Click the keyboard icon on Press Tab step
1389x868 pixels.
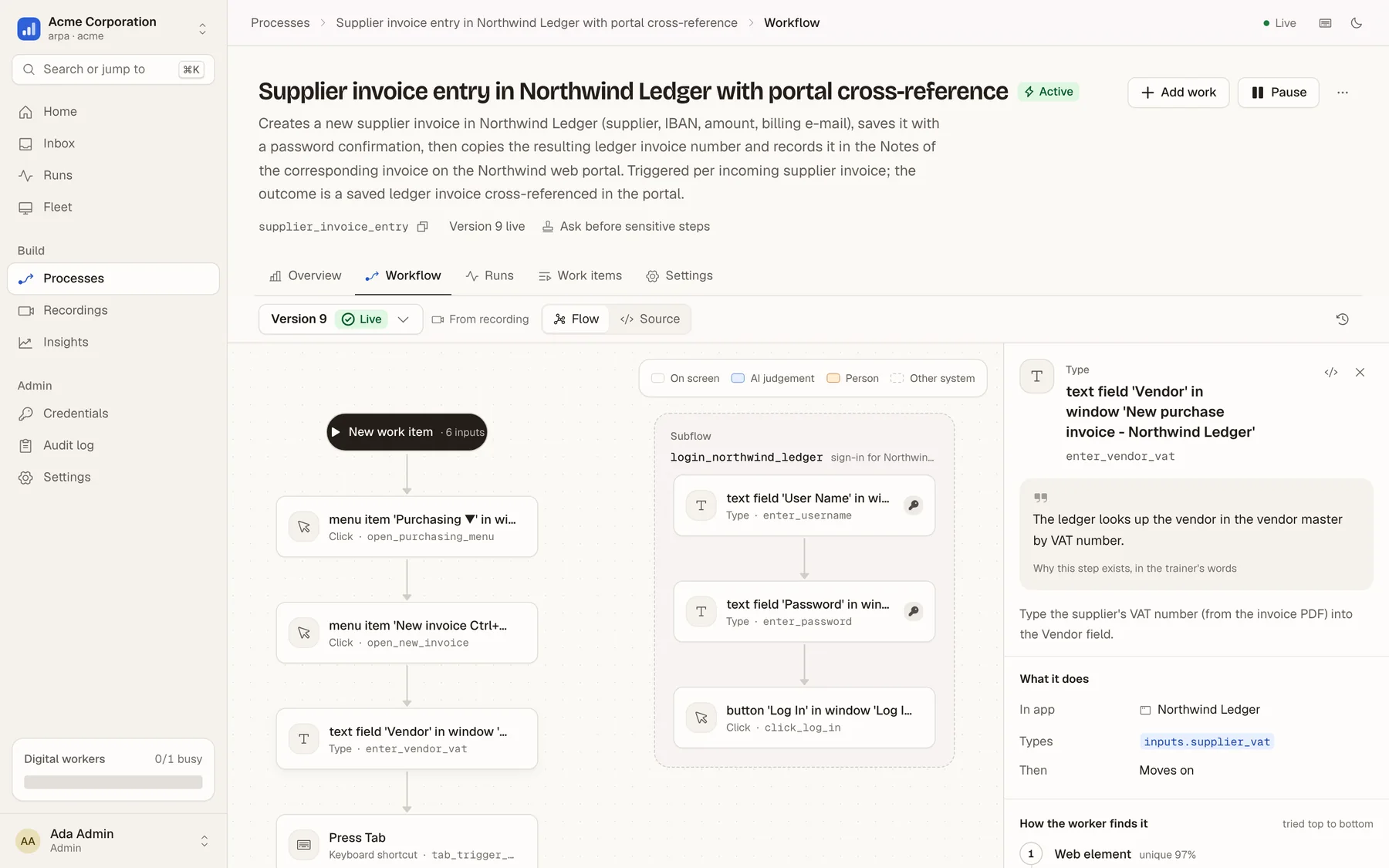click(x=304, y=845)
